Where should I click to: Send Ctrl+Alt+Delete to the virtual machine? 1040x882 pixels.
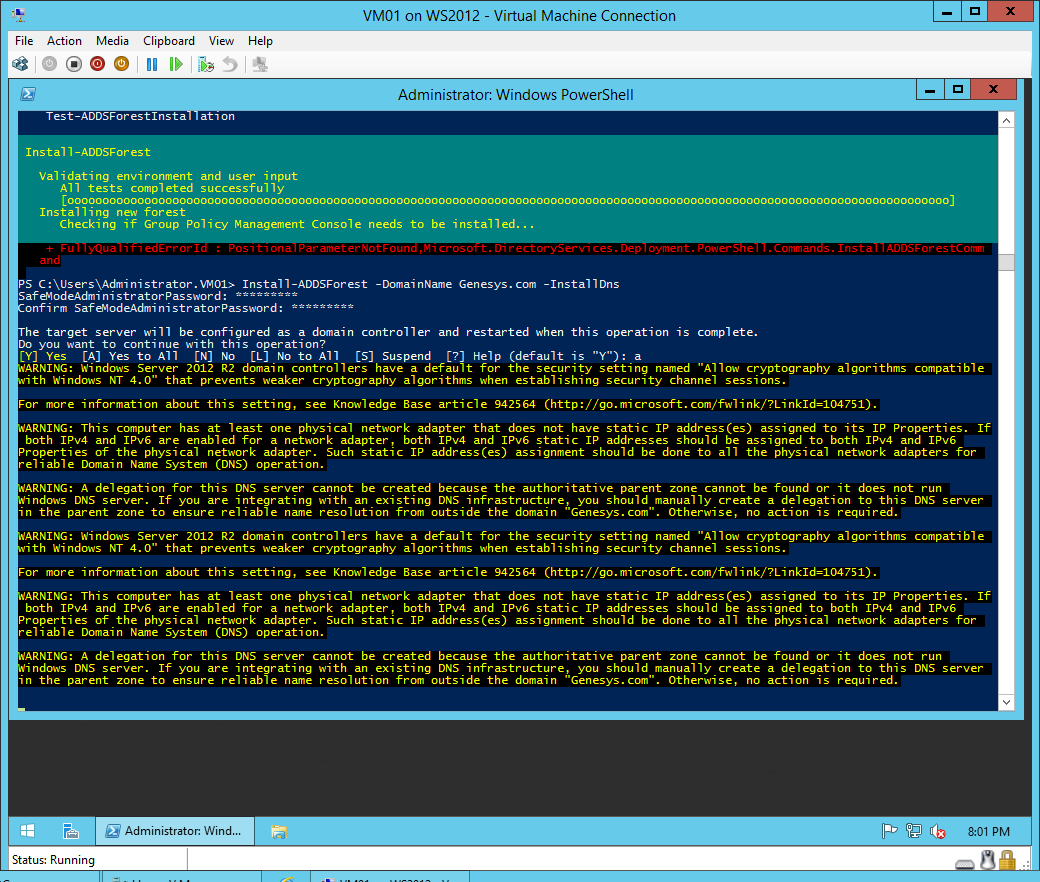pos(20,64)
